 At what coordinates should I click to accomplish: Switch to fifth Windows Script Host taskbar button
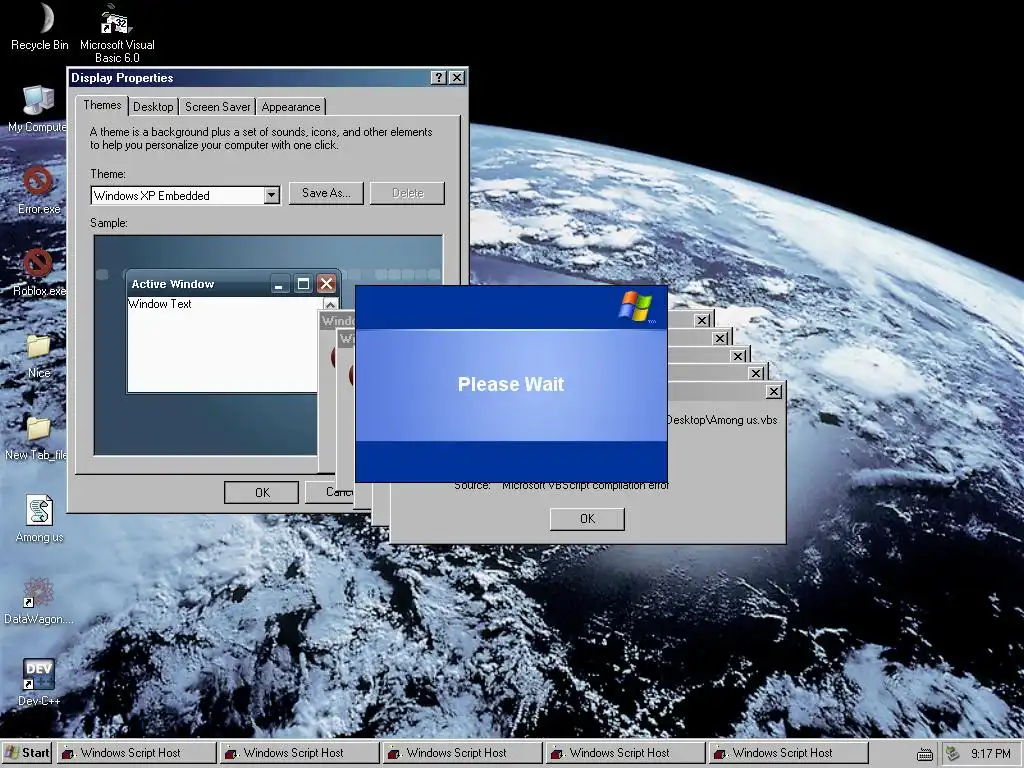(788, 753)
